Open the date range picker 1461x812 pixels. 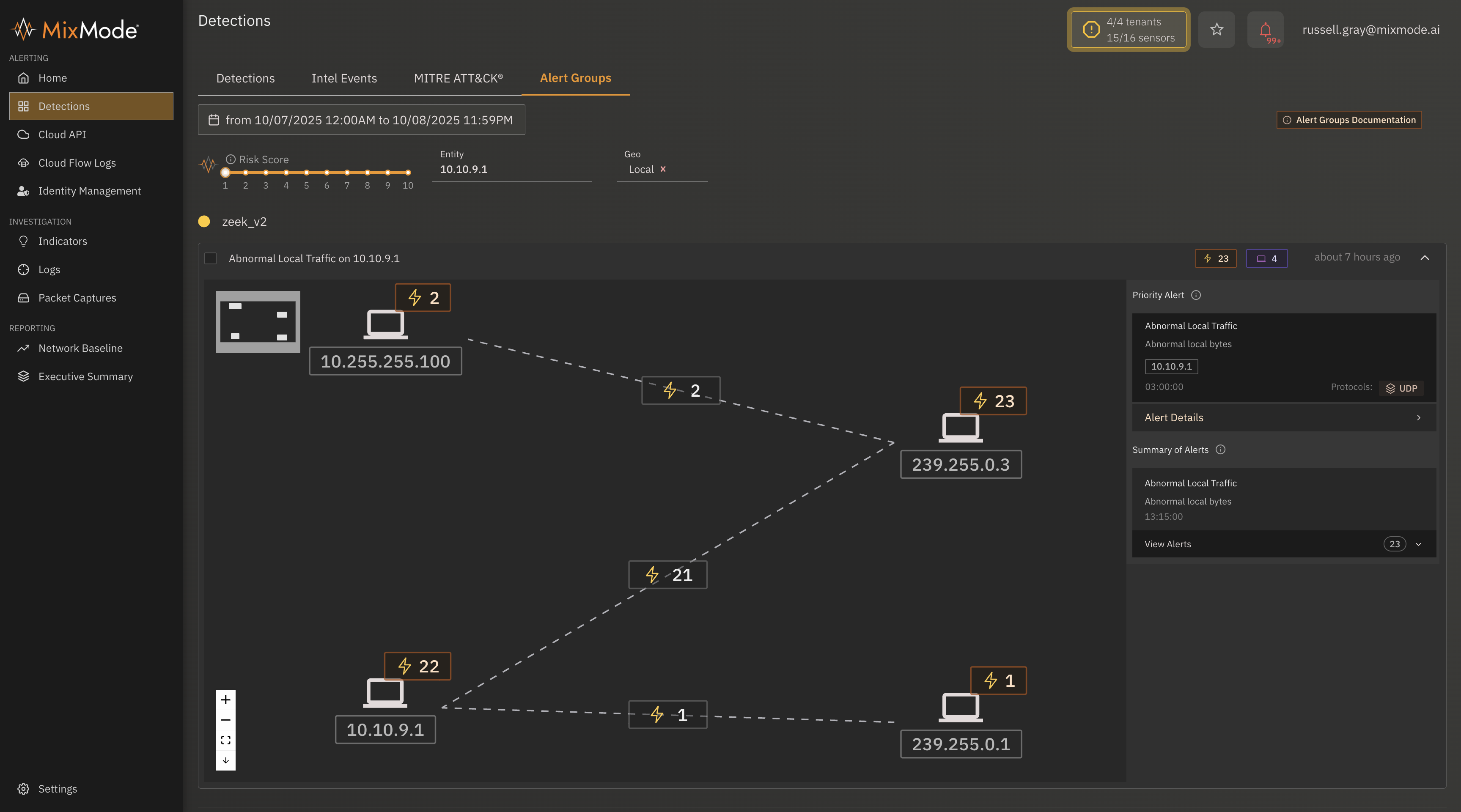[x=361, y=120]
